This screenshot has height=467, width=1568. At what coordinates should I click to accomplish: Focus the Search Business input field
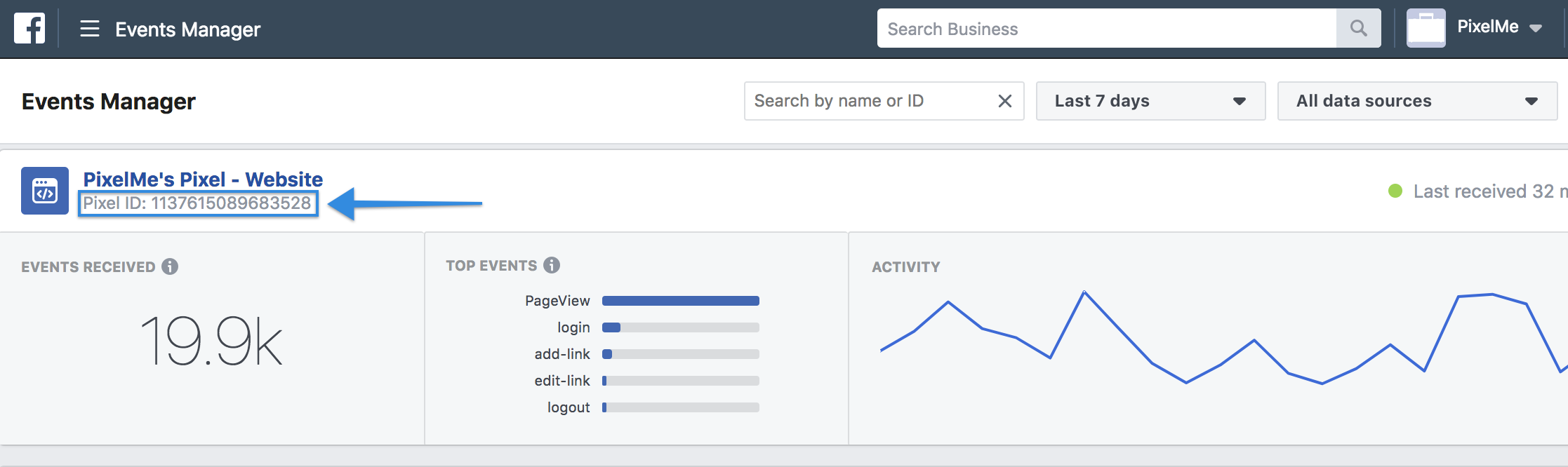[1106, 28]
